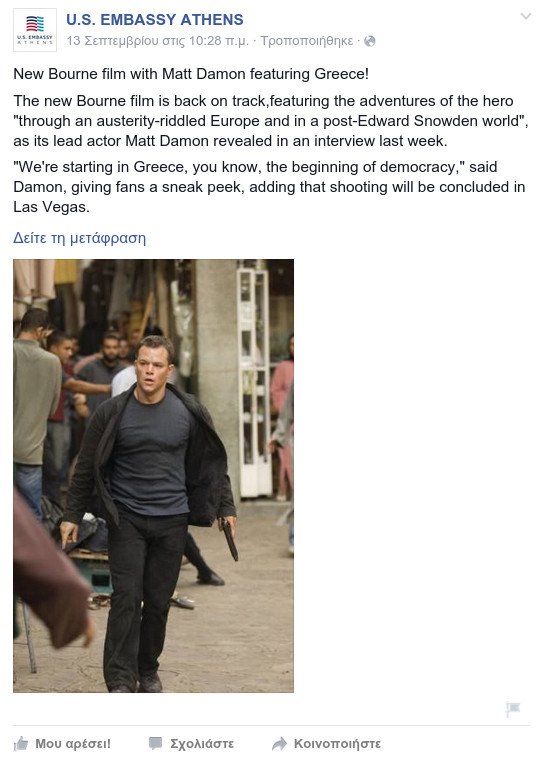The width and height of the screenshot is (541, 760).
Task: Click the handgun held in the photo
Action: tap(229, 539)
